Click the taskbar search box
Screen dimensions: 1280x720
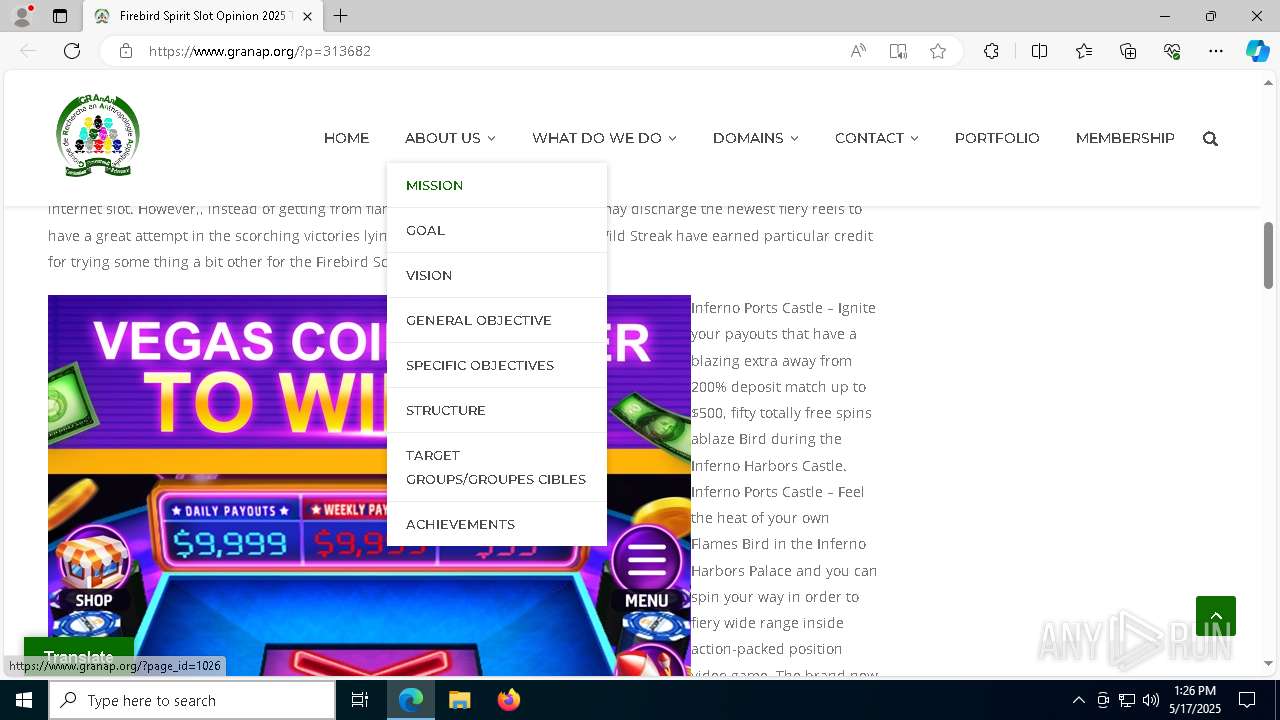click(192, 700)
